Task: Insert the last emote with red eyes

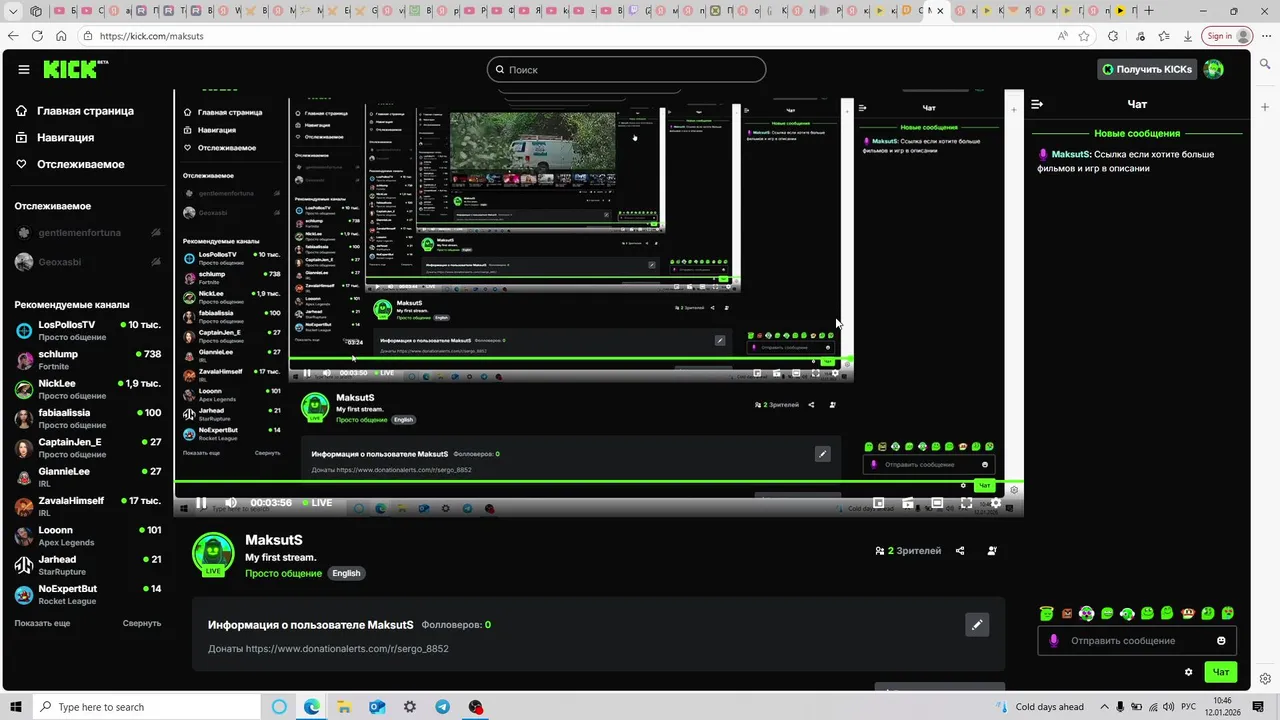Action: 1228,613
